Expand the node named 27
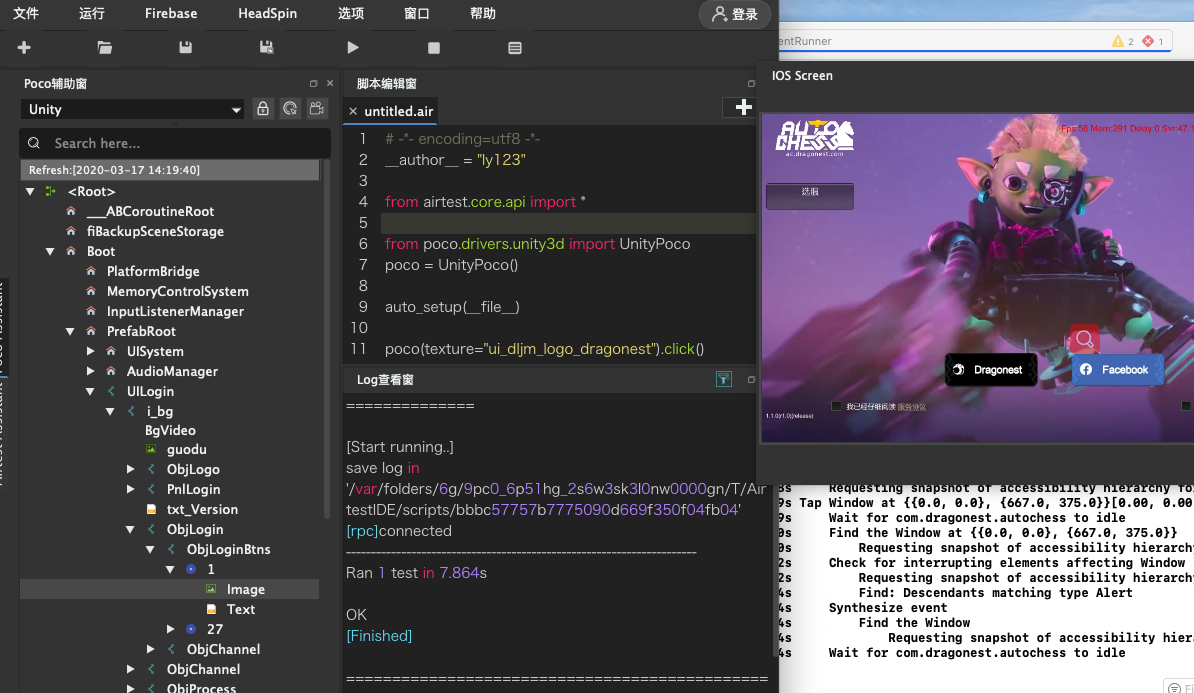The width and height of the screenshot is (1194, 693). pyautogui.click(x=171, y=629)
